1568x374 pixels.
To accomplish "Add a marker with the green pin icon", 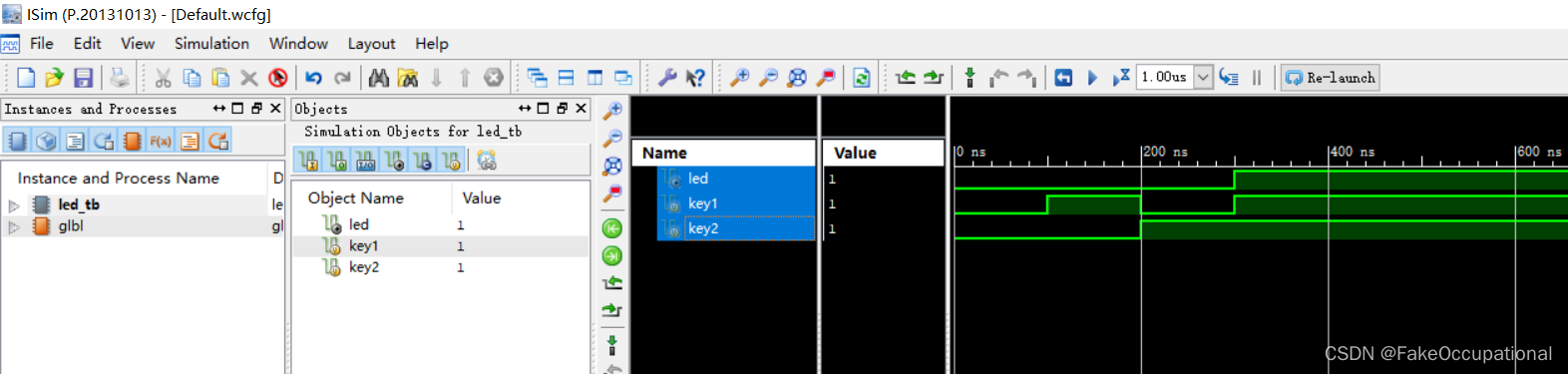I will coord(970,78).
